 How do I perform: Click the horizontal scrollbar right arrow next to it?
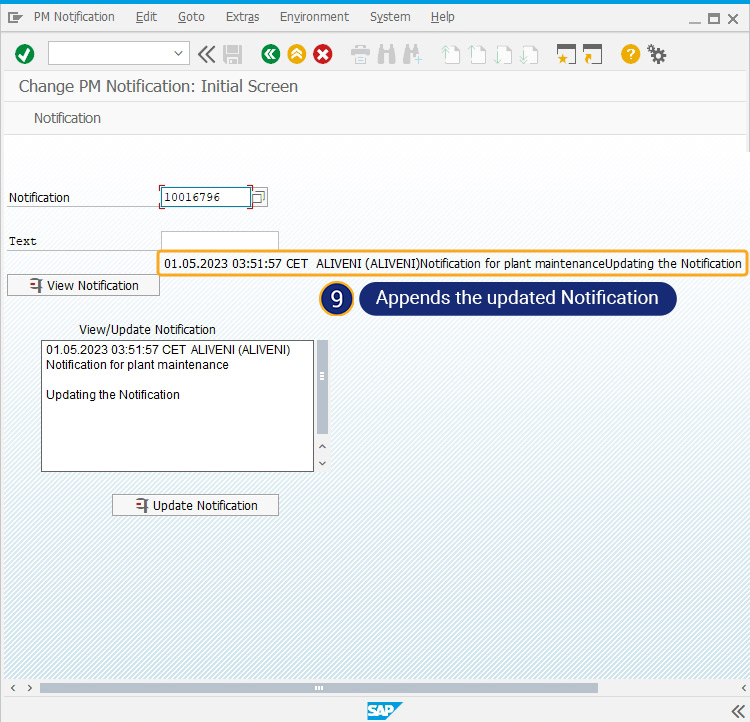[x=30, y=688]
